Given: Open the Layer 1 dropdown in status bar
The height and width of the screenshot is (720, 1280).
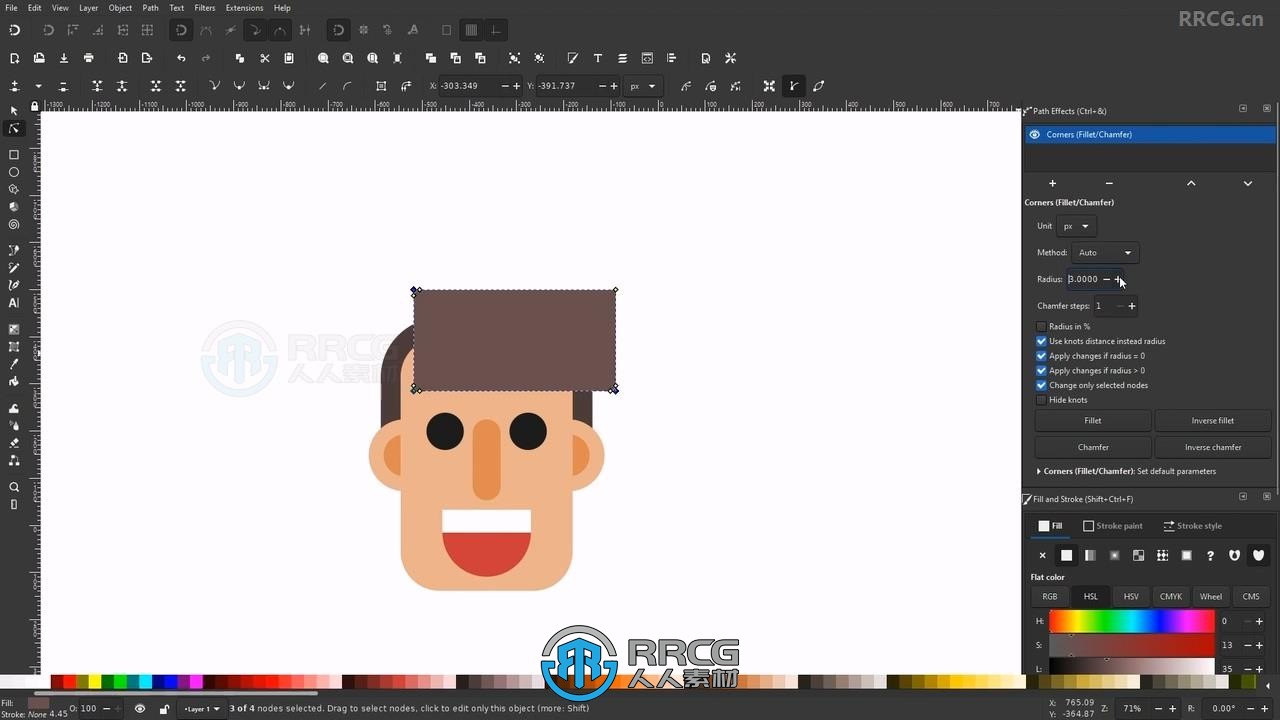Looking at the screenshot, I should (x=201, y=708).
